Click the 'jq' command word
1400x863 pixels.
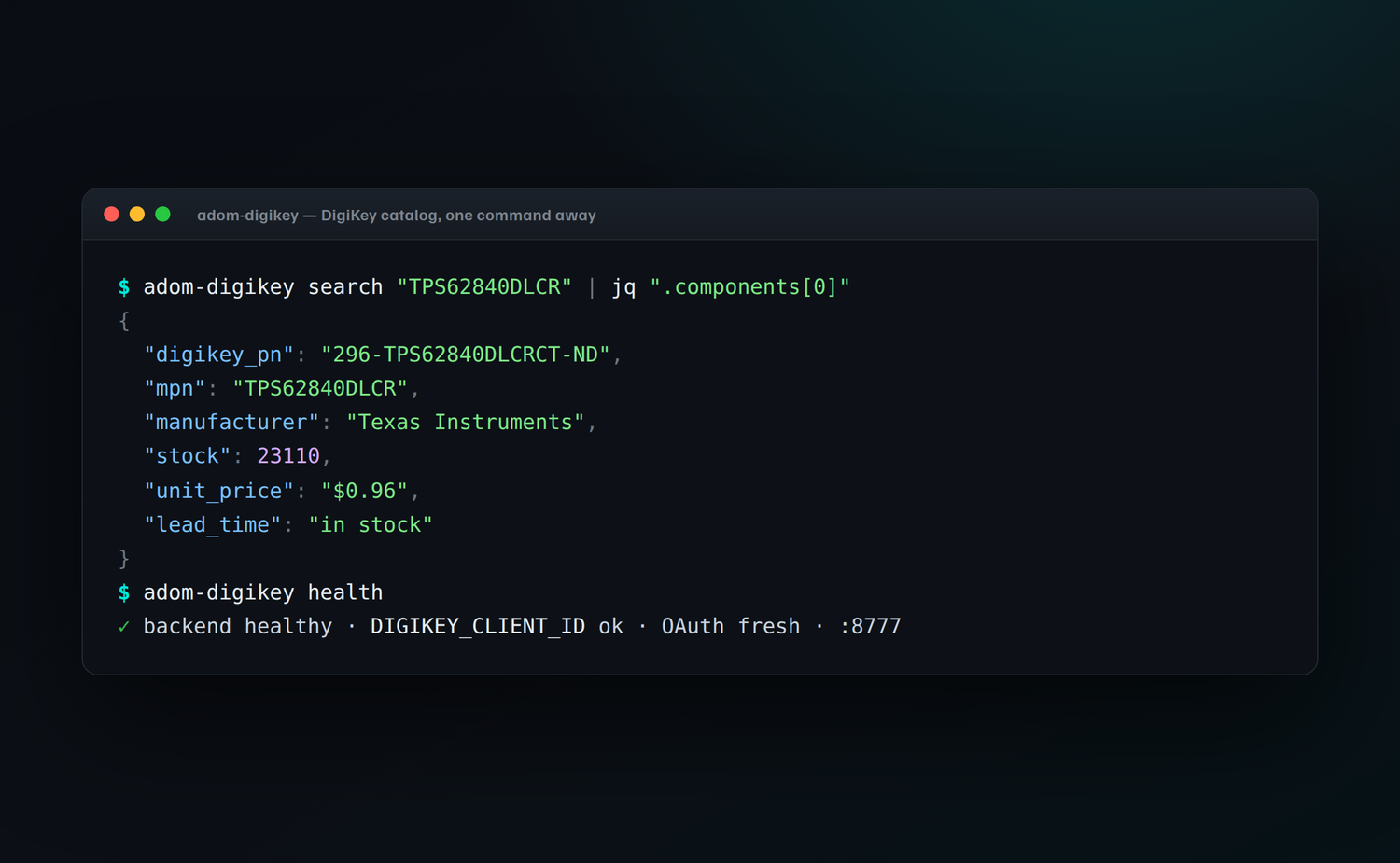coord(623,287)
